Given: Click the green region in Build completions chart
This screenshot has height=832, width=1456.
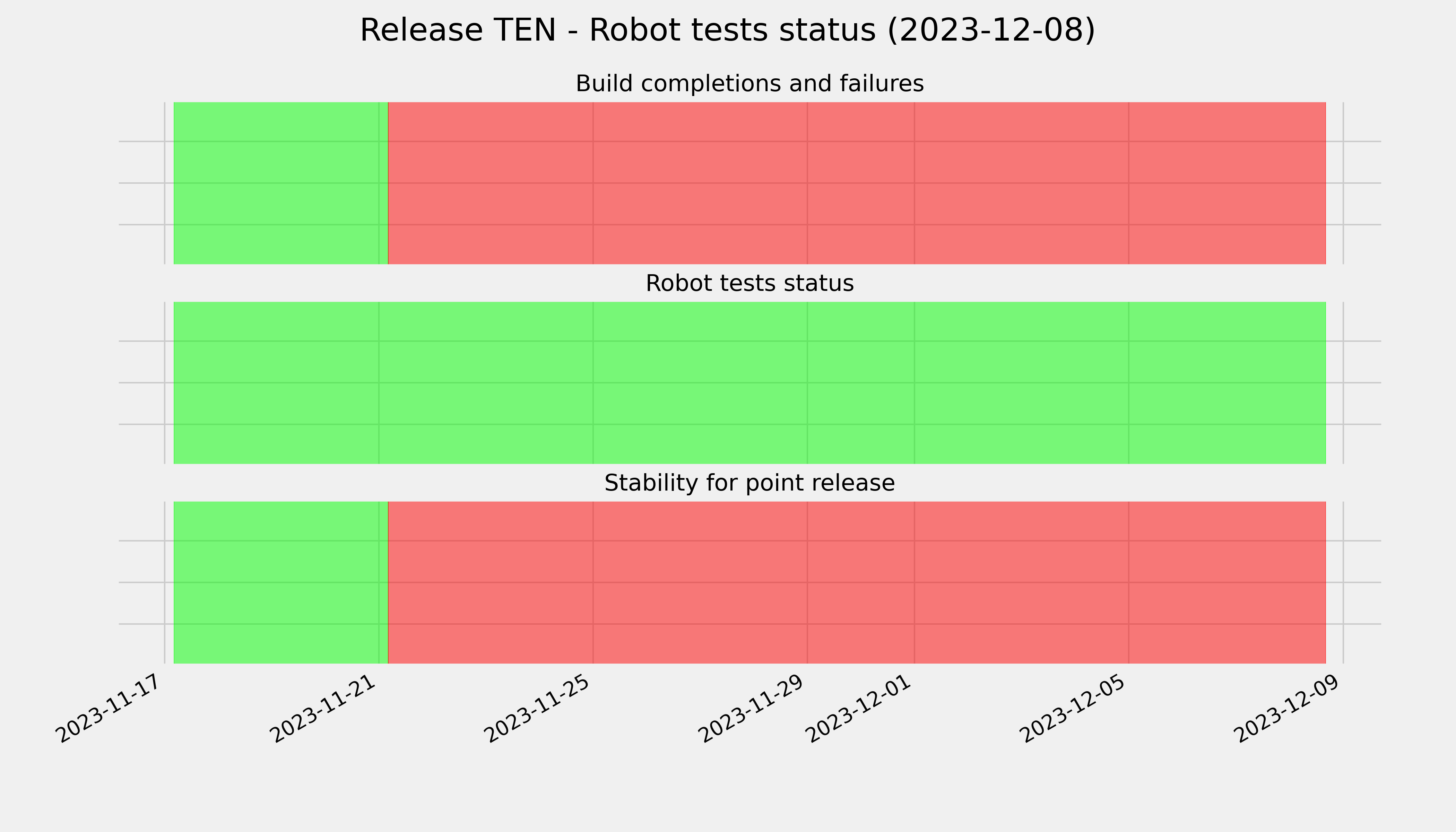Looking at the screenshot, I should click(x=280, y=183).
